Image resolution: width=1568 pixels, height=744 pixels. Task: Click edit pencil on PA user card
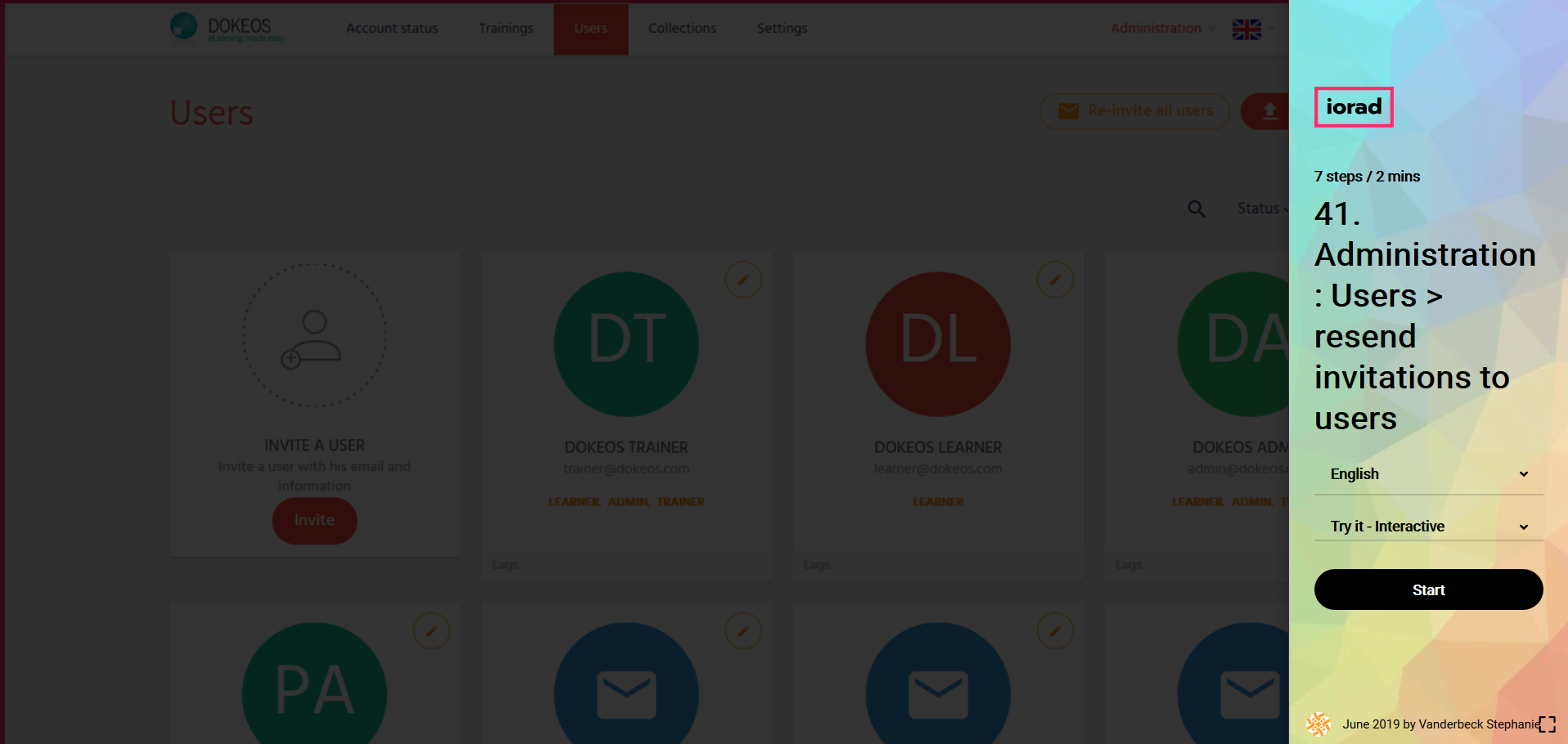[431, 631]
